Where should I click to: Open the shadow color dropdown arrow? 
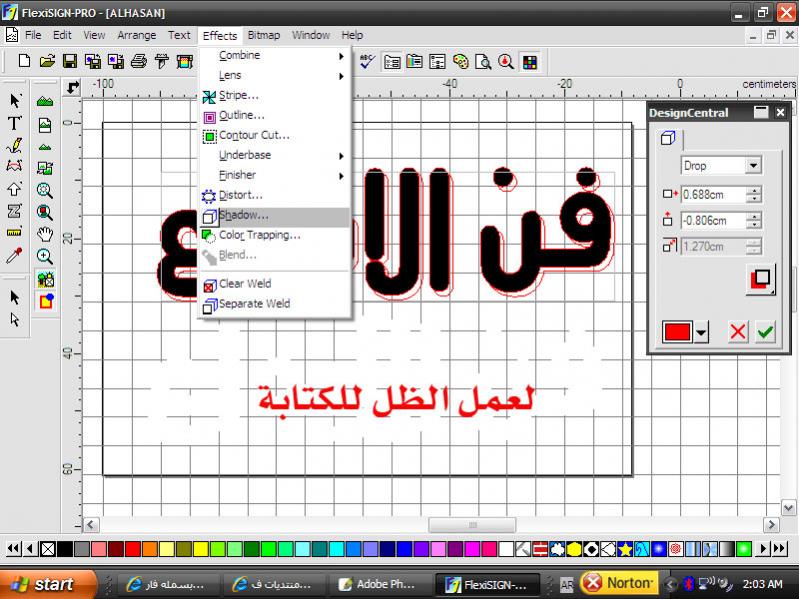pos(701,333)
